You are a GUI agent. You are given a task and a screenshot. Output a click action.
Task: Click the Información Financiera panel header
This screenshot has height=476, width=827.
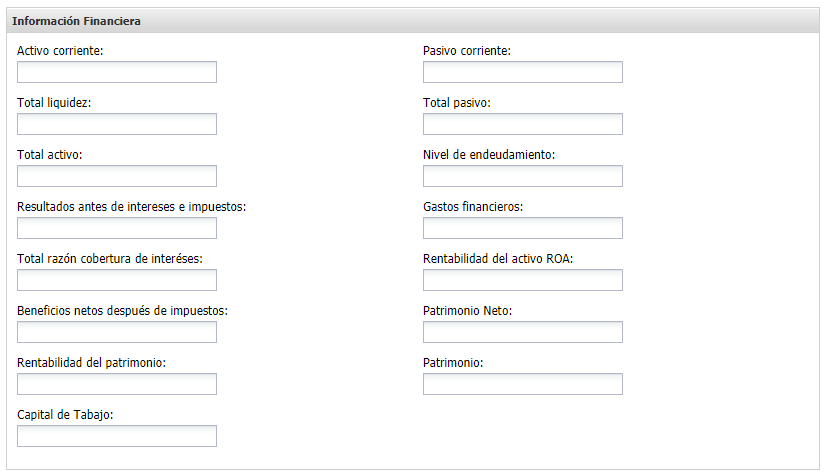(x=76, y=21)
